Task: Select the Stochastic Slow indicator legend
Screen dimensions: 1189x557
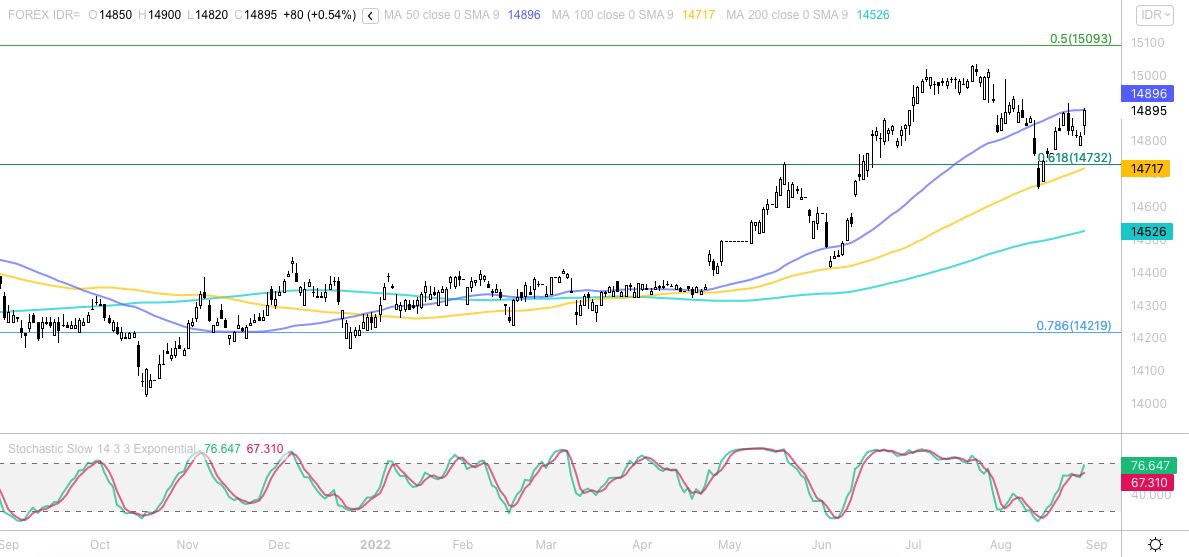Action: click(x=102, y=449)
